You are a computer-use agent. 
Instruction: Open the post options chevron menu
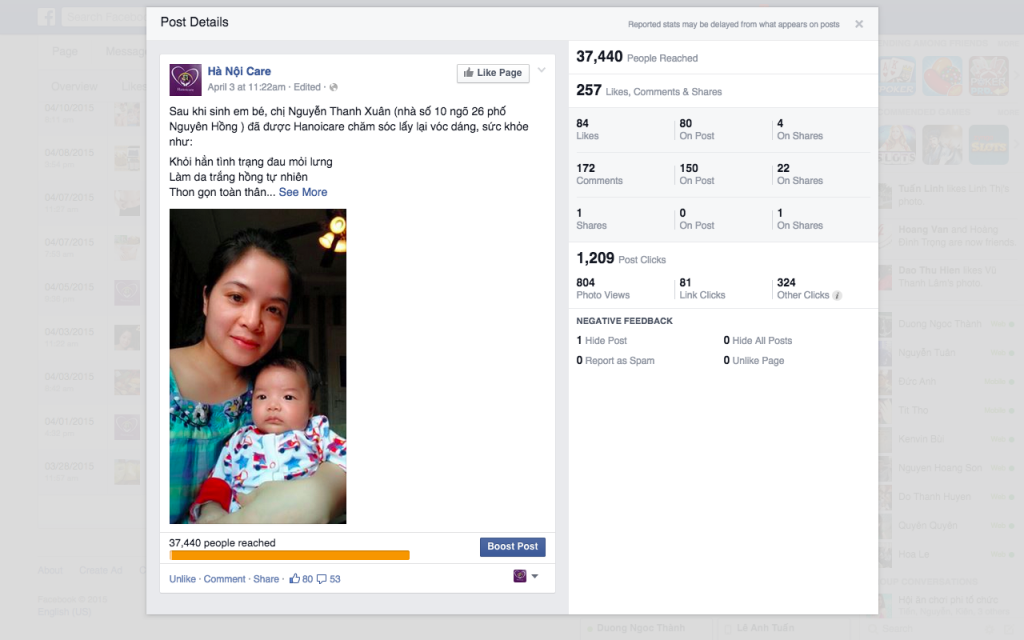pyautogui.click(x=541, y=70)
